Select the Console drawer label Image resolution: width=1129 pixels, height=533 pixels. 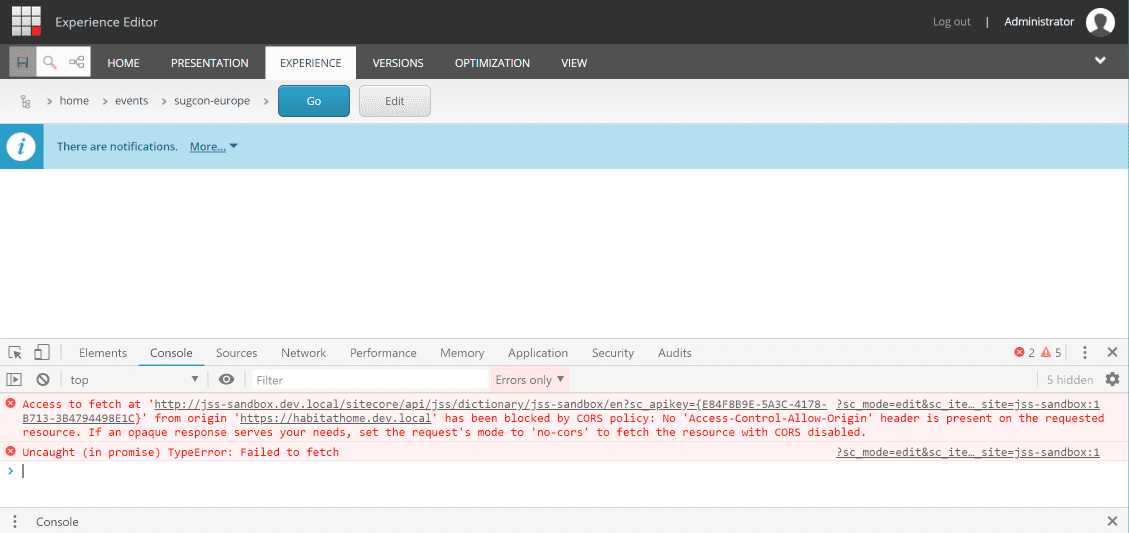(57, 521)
